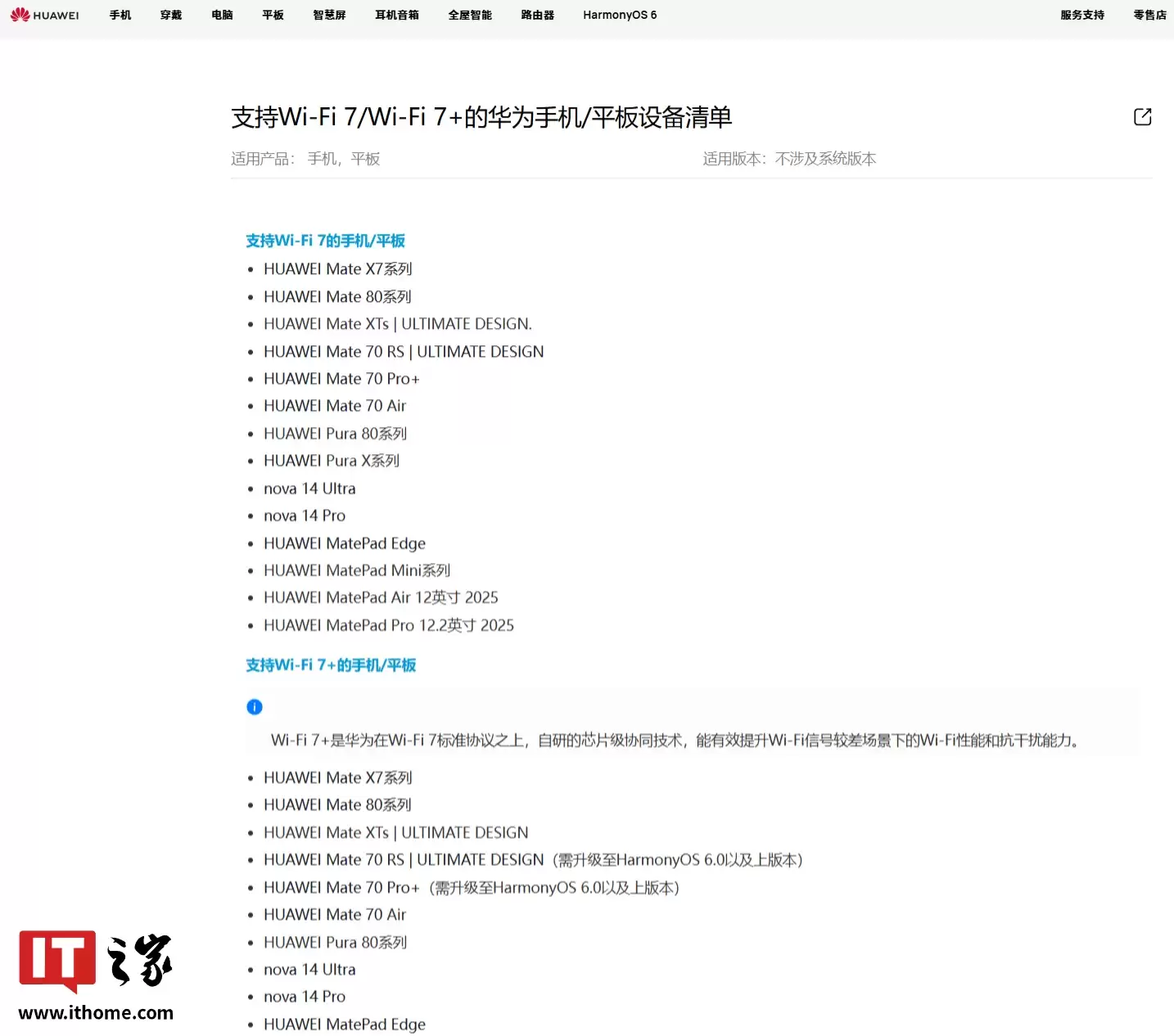Click the blue info icon above Wi-Fi 7+ note
The height and width of the screenshot is (1036, 1174).
point(255,706)
